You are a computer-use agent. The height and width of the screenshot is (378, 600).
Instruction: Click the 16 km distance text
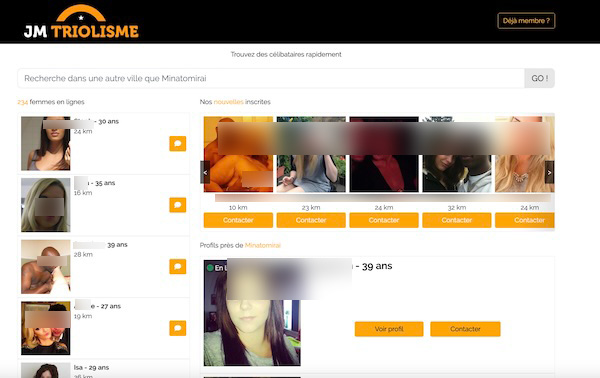pos(83,193)
